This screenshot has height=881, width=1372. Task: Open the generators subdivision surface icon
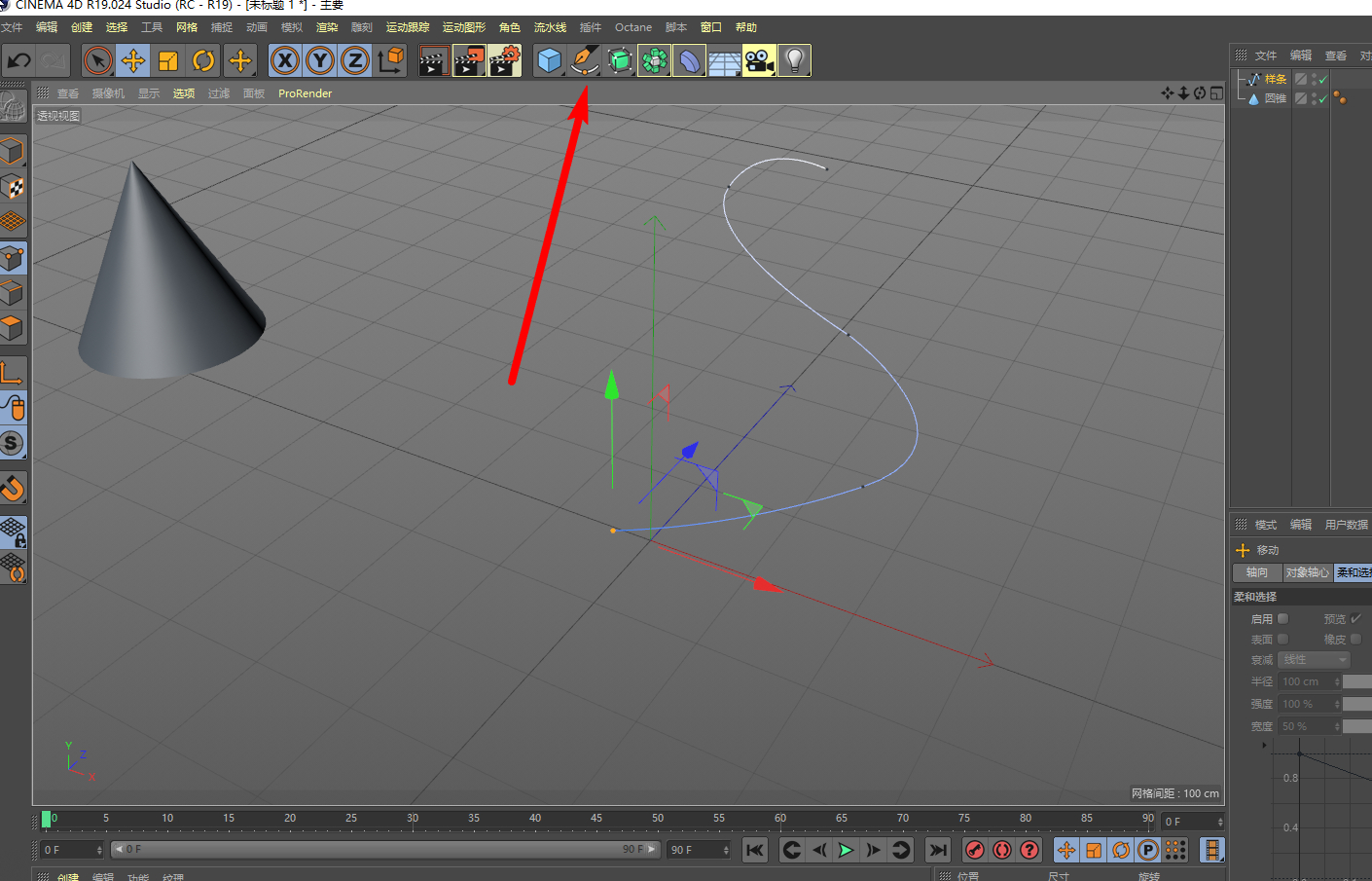pos(620,60)
